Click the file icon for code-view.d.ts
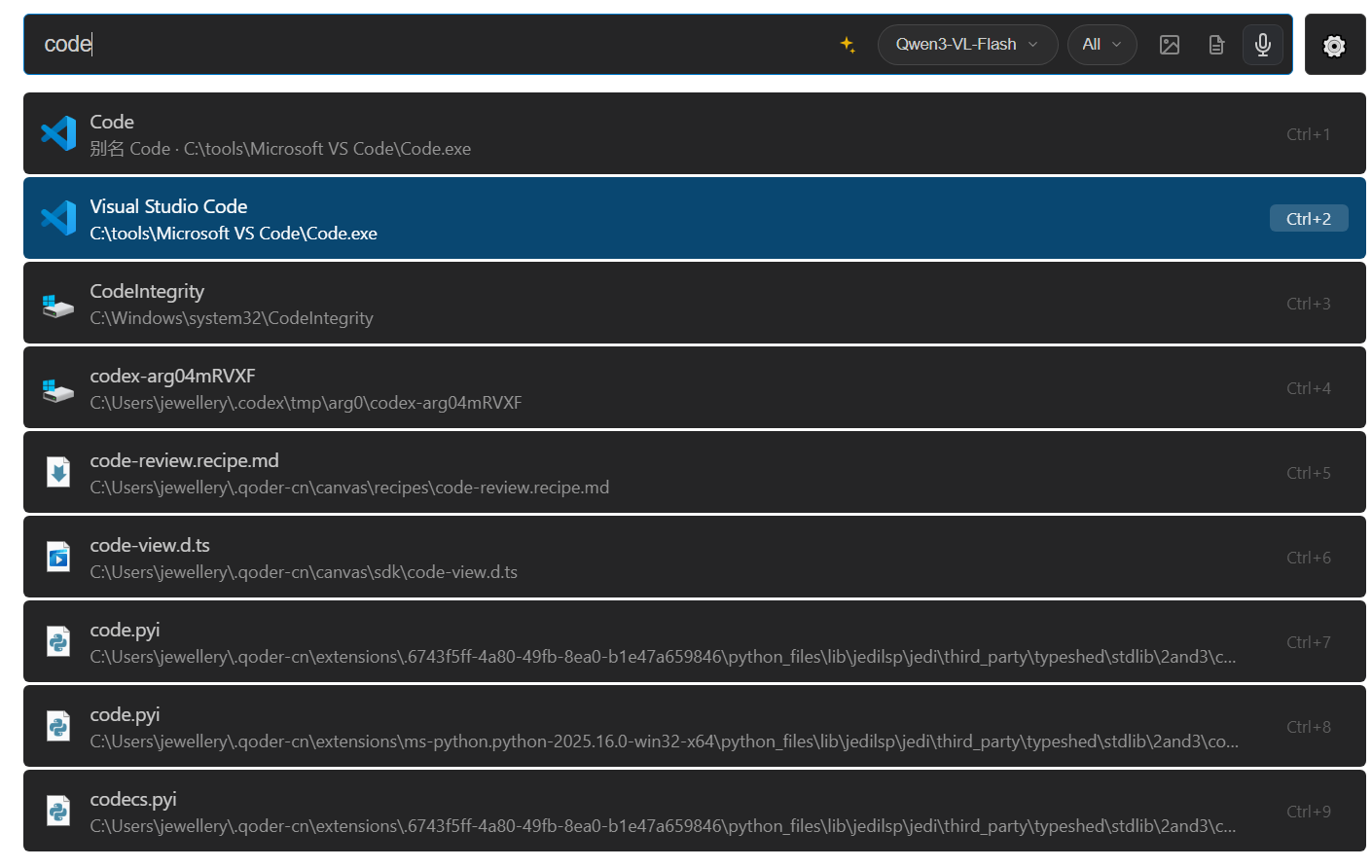This screenshot has width=1372, height=868. 58,557
